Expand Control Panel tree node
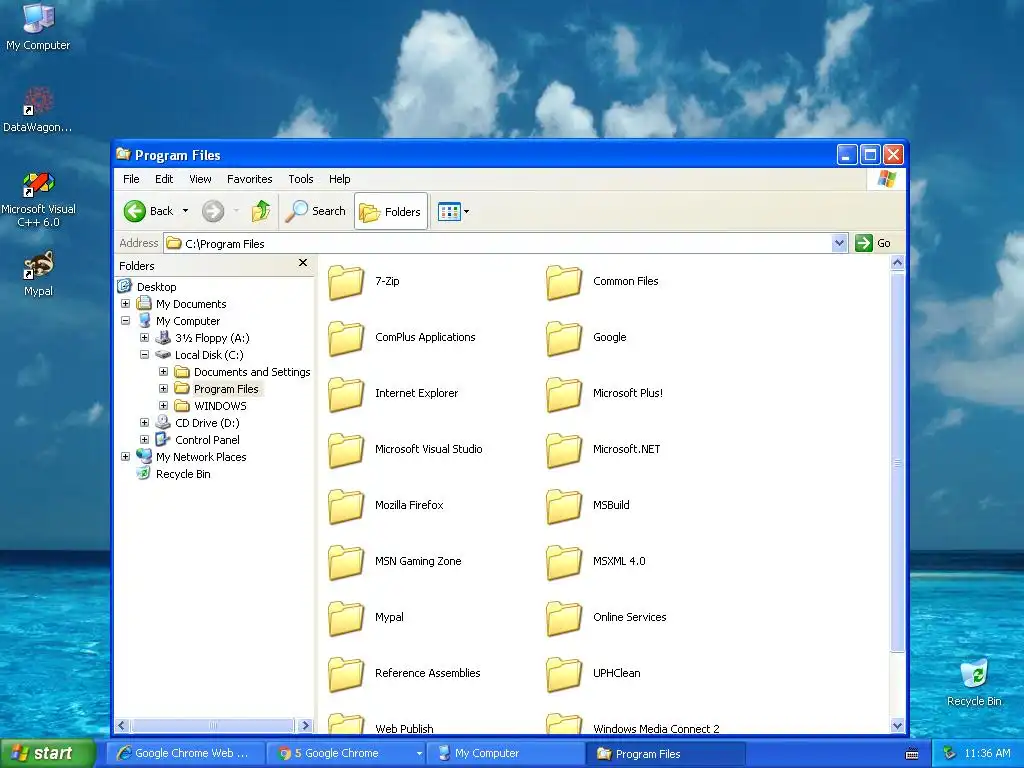Image resolution: width=1024 pixels, height=768 pixels. (144, 440)
